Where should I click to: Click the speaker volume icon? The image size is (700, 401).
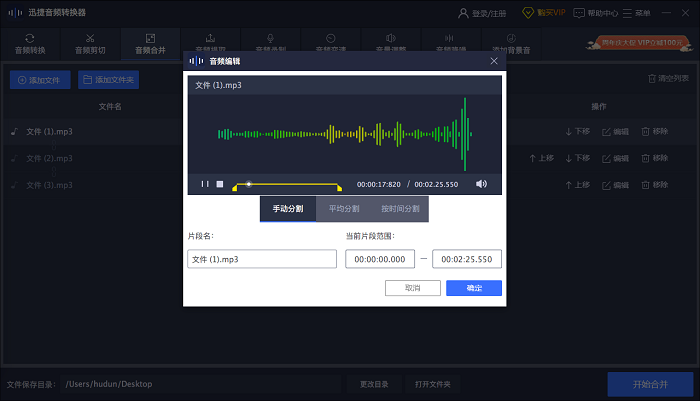(481, 184)
